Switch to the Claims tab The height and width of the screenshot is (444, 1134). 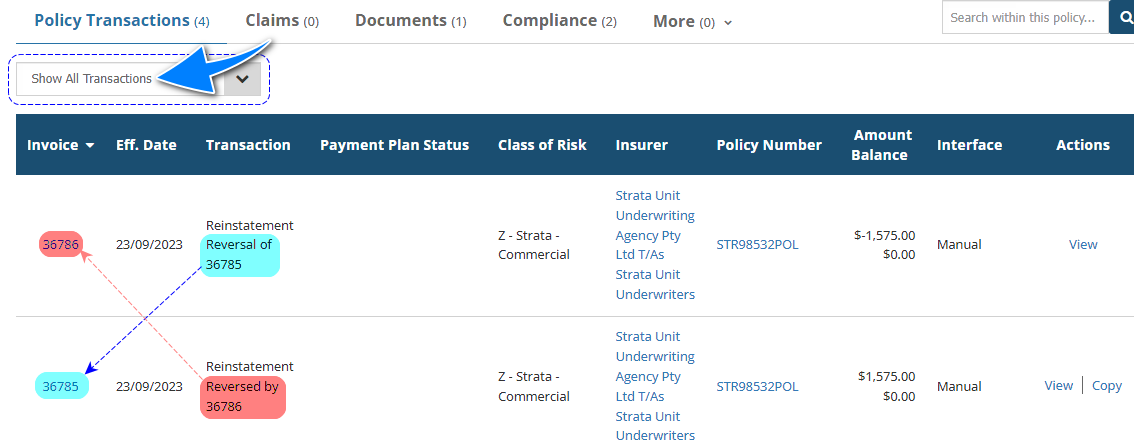click(x=281, y=20)
